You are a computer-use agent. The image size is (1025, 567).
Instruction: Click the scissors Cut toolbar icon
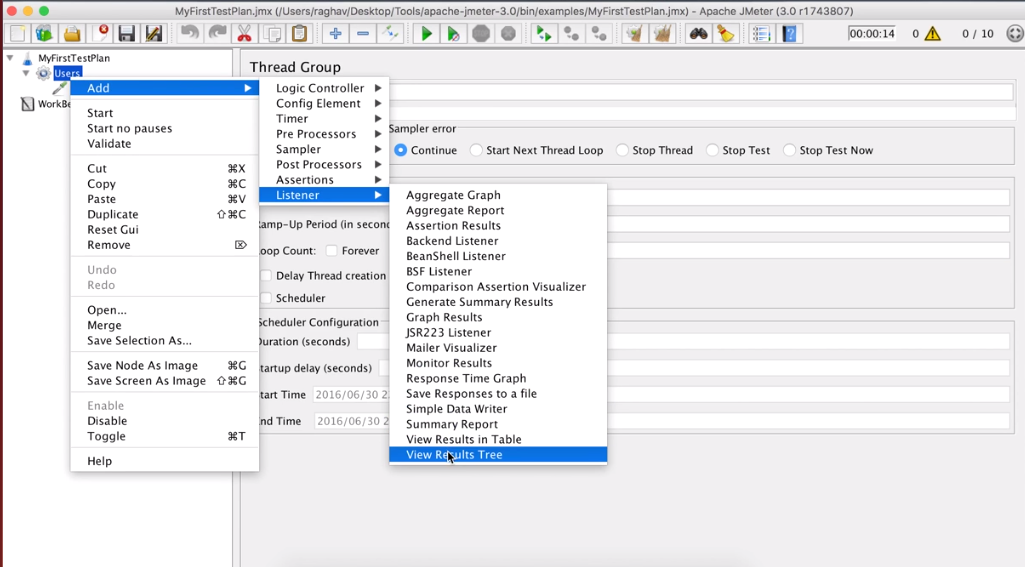pos(244,33)
